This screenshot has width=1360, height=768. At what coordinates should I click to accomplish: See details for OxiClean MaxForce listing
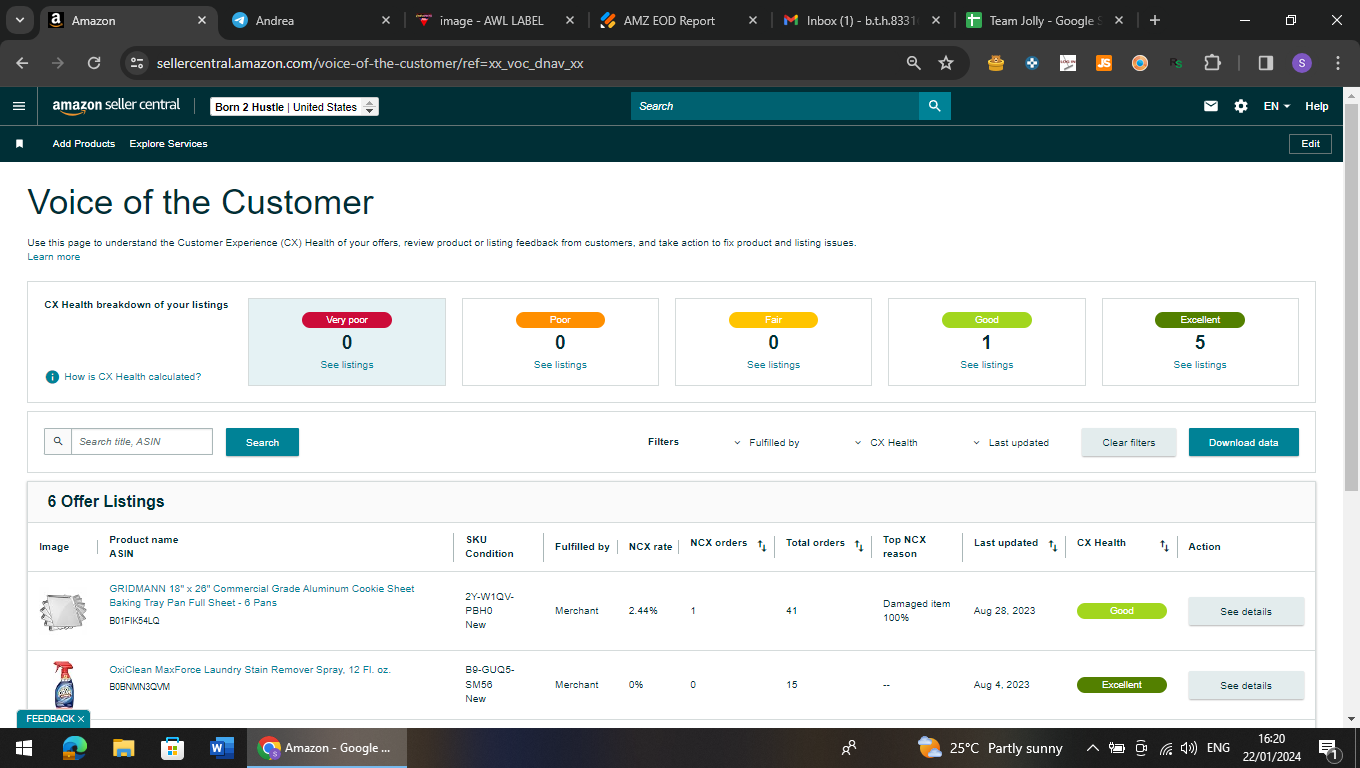tap(1246, 685)
